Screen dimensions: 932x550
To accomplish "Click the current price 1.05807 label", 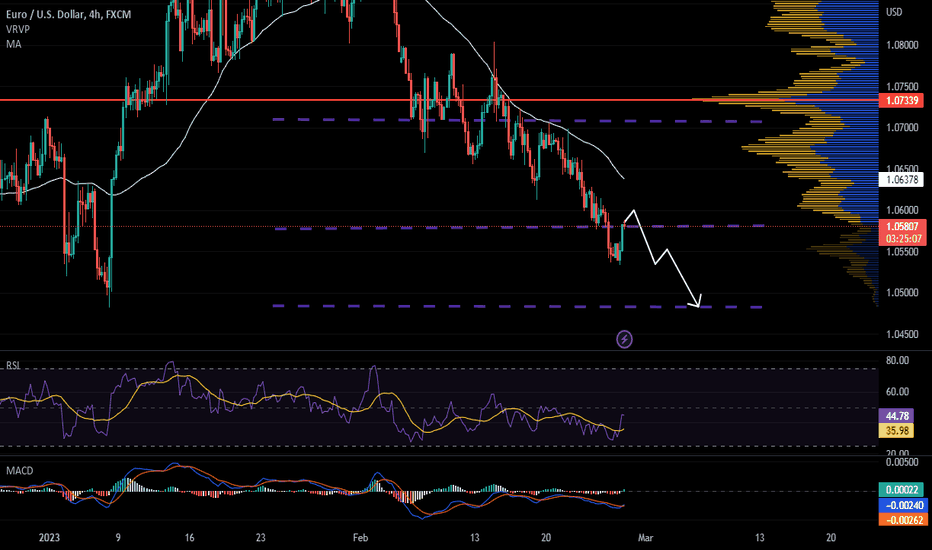I will click(x=902, y=227).
